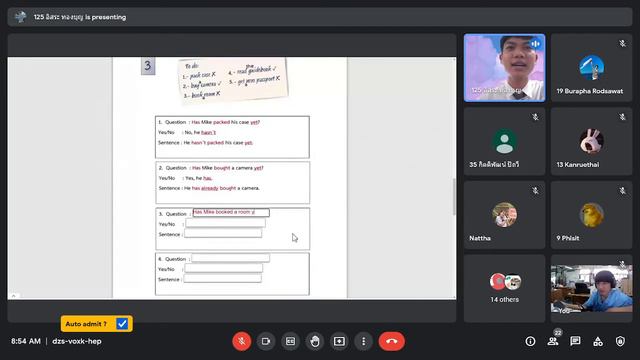Click the question 3 Question input field

231,213
